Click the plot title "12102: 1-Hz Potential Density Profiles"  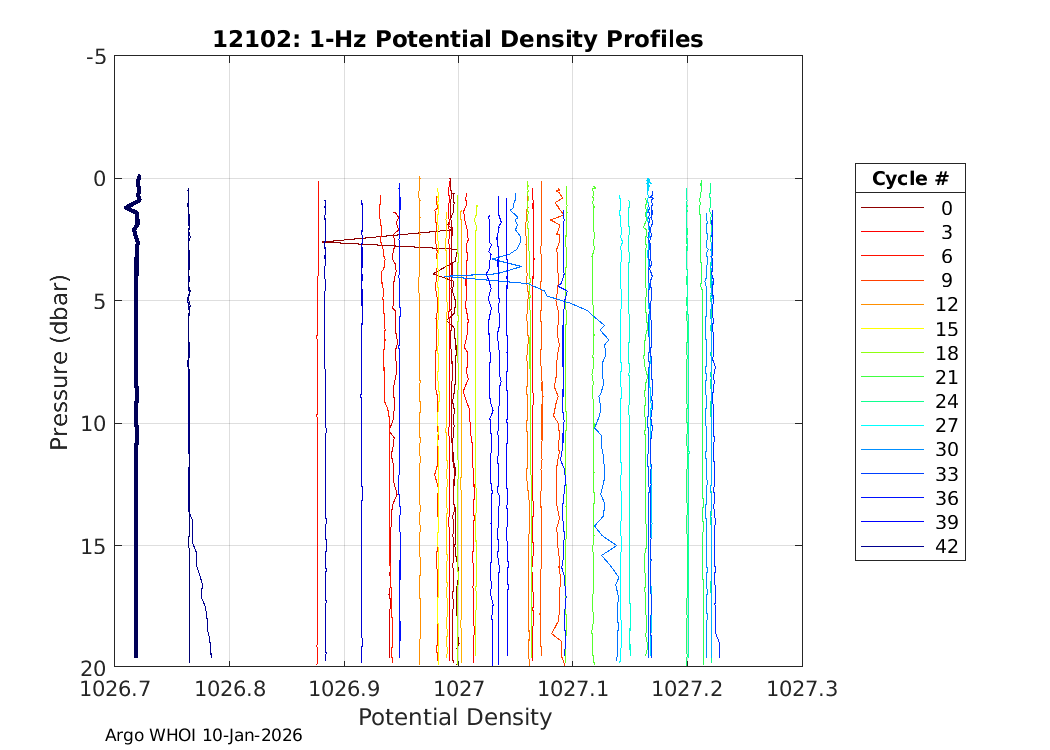click(457, 39)
